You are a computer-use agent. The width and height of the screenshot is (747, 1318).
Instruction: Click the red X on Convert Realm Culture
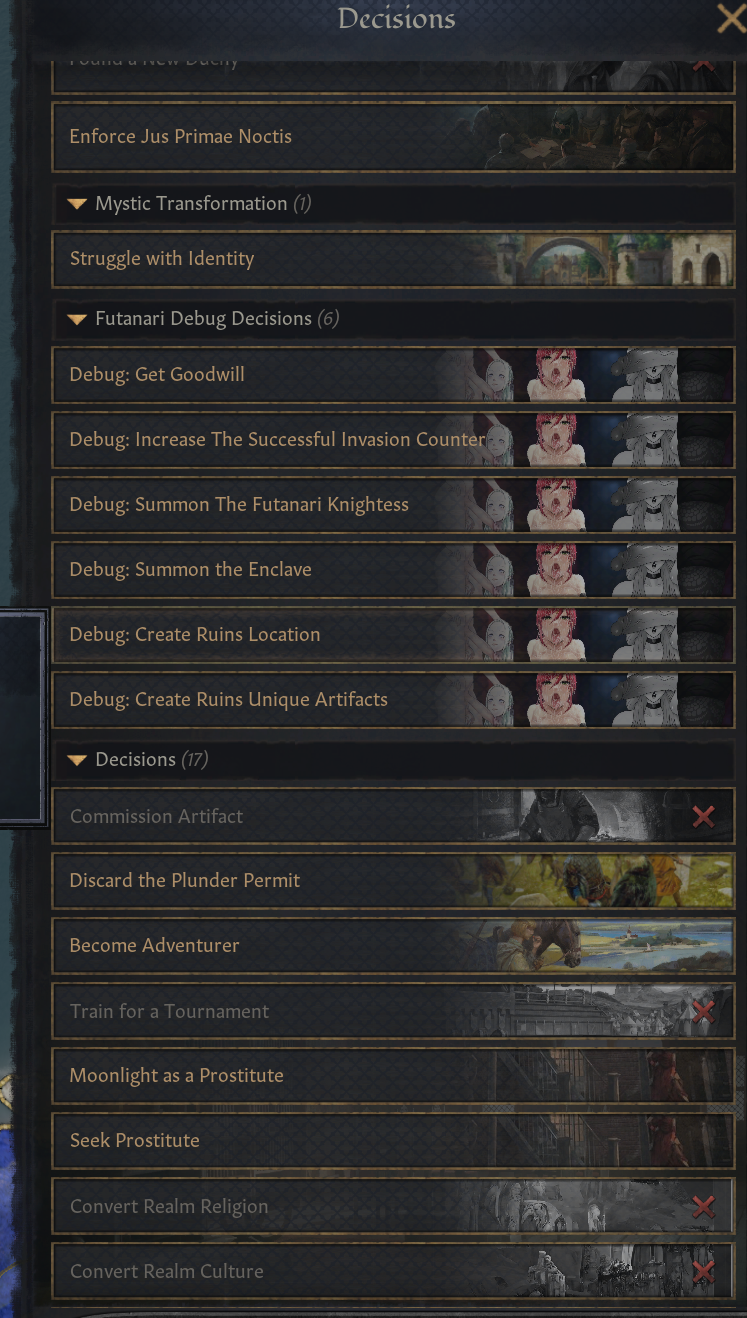(703, 1271)
